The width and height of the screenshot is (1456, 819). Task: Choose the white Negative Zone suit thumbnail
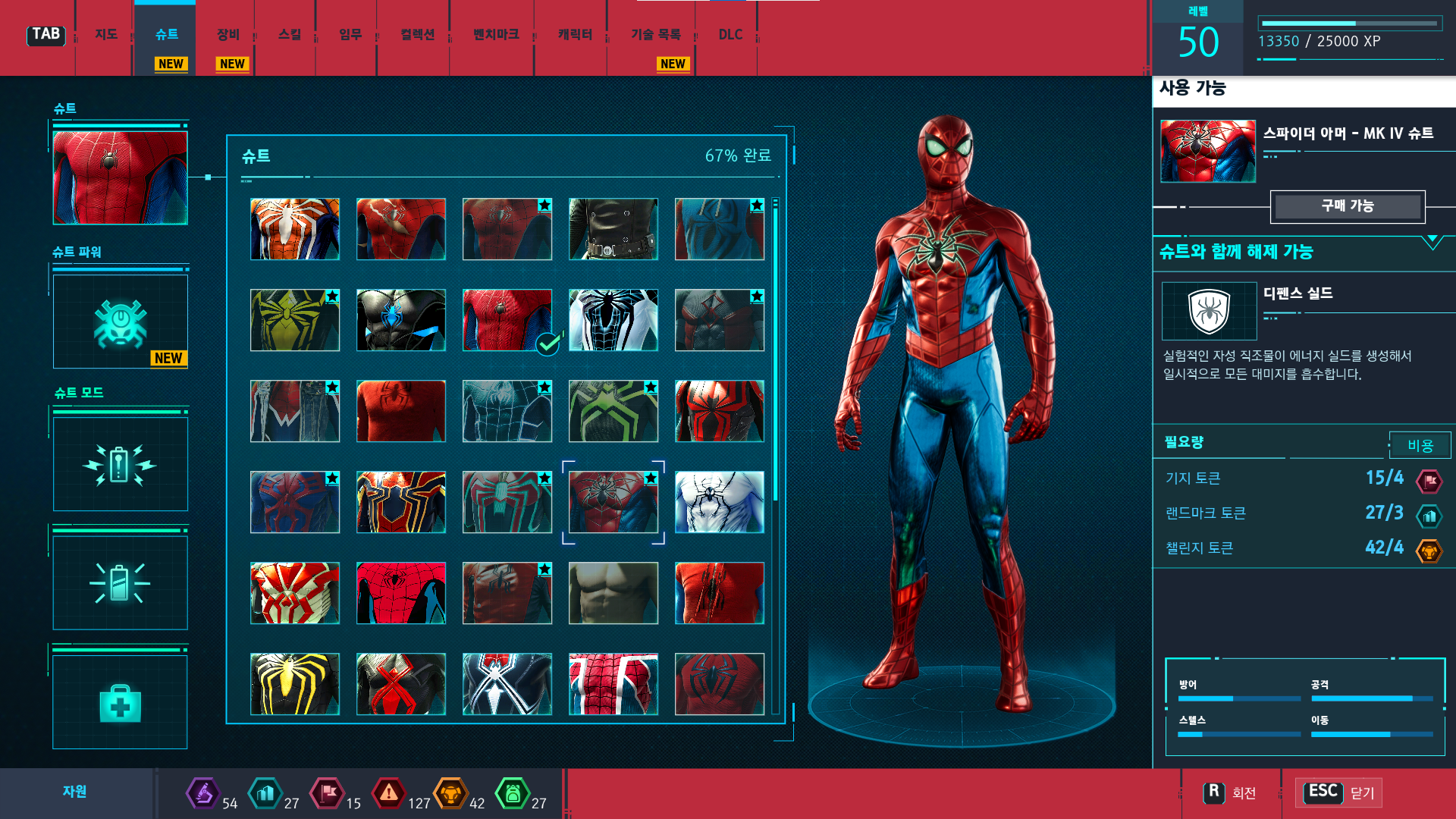point(613,320)
